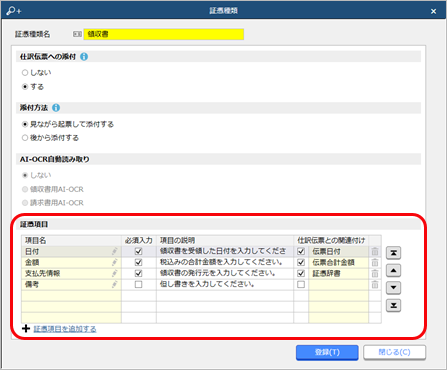Screen dimensions: 447x370
Task: Toggle 関連付け checkbox next to 伝票日付
Action: pos(301,251)
